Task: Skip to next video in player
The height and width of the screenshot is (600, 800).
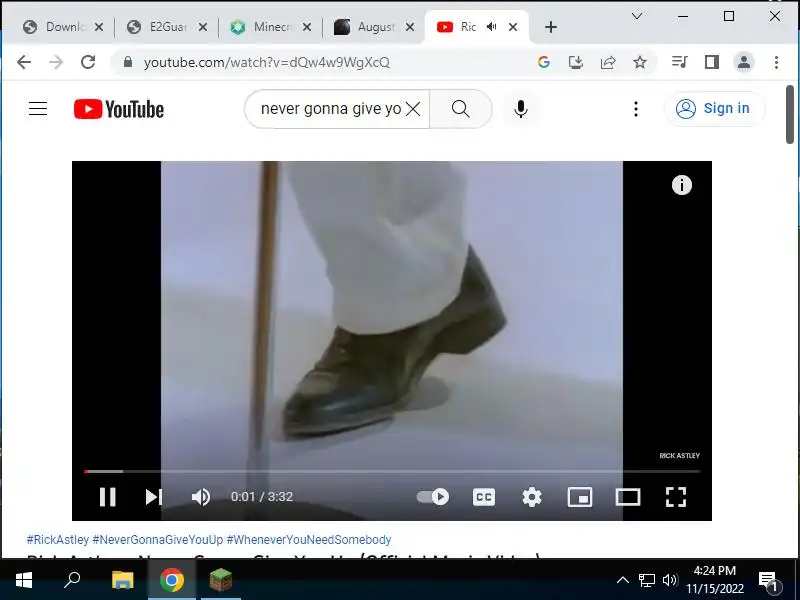Action: pos(154,496)
